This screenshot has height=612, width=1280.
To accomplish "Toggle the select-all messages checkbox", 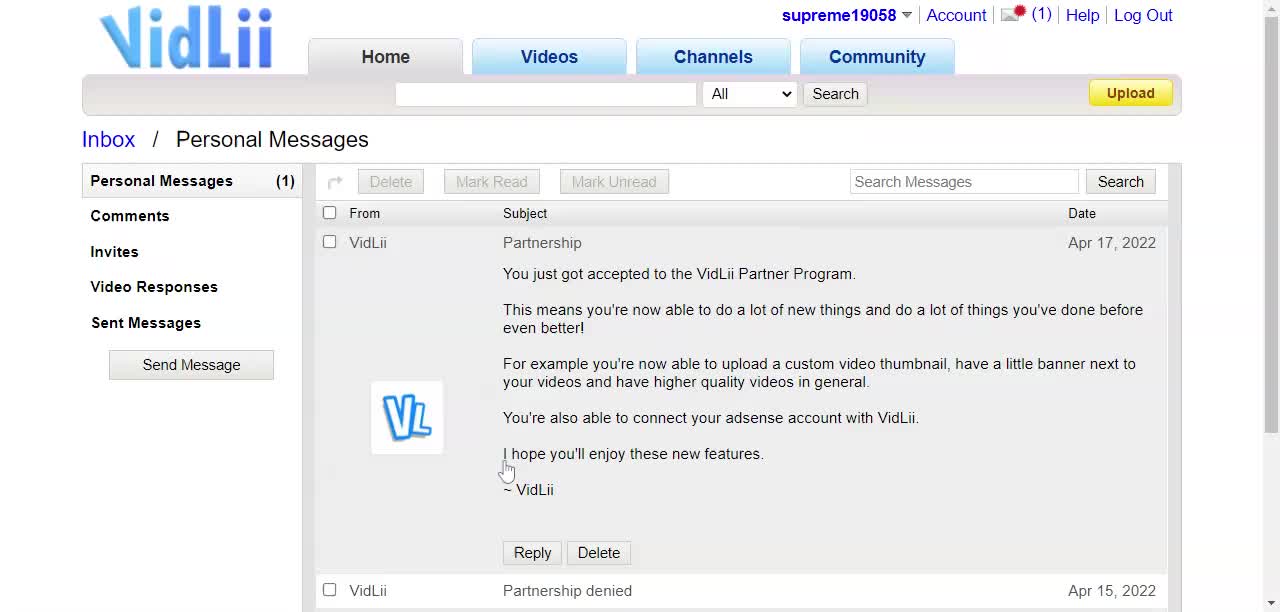I will pyautogui.click(x=329, y=213).
